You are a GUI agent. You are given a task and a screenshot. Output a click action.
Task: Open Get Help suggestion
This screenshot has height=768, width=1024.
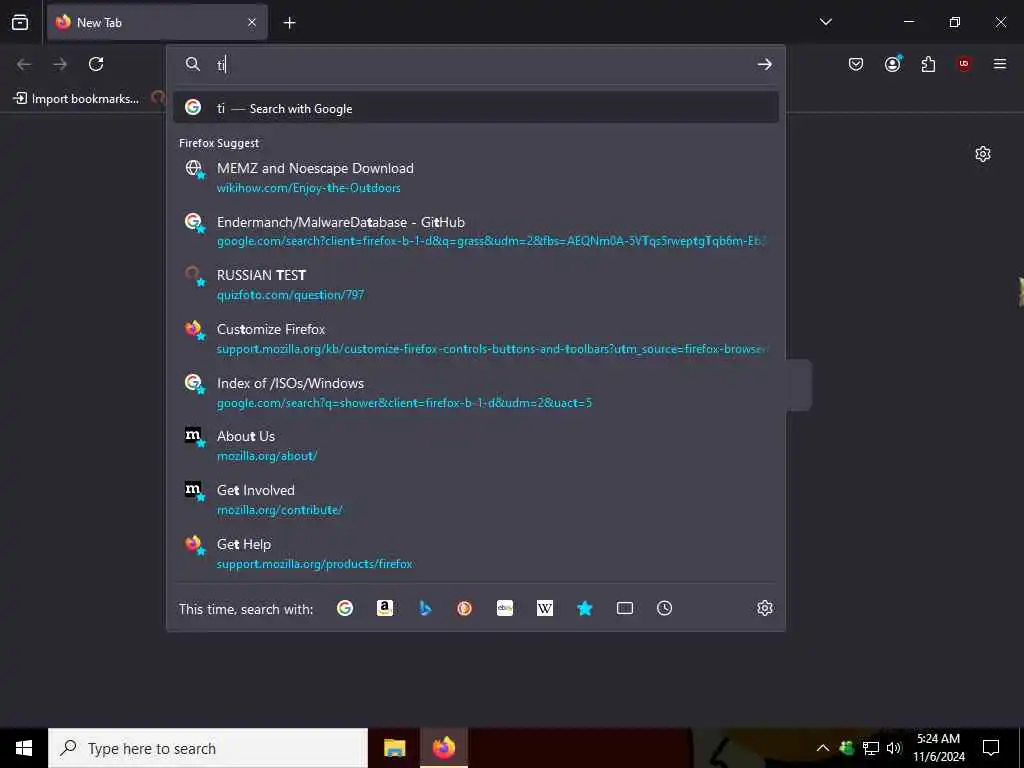click(x=475, y=553)
